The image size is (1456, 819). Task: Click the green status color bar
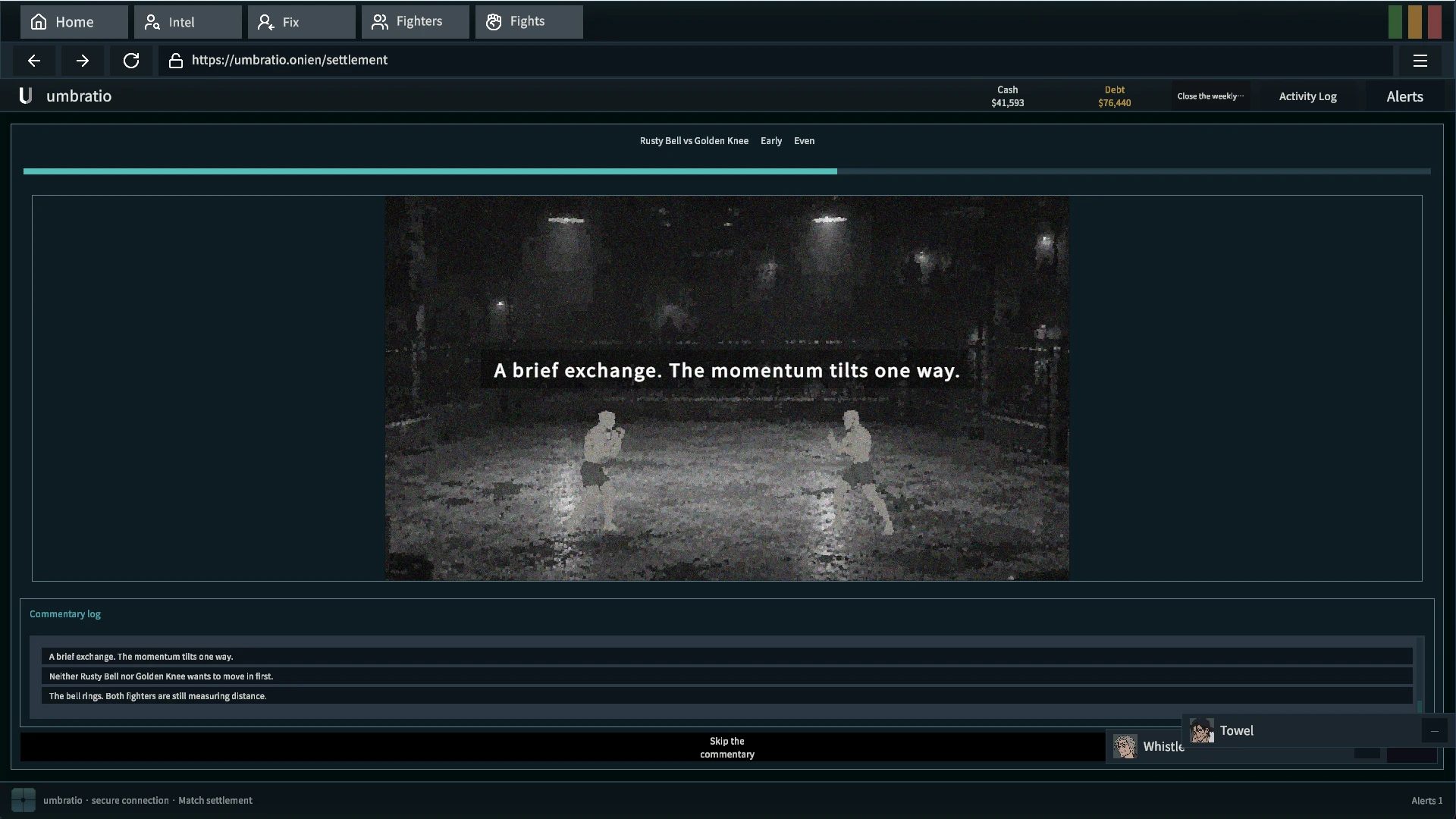[x=1395, y=22]
